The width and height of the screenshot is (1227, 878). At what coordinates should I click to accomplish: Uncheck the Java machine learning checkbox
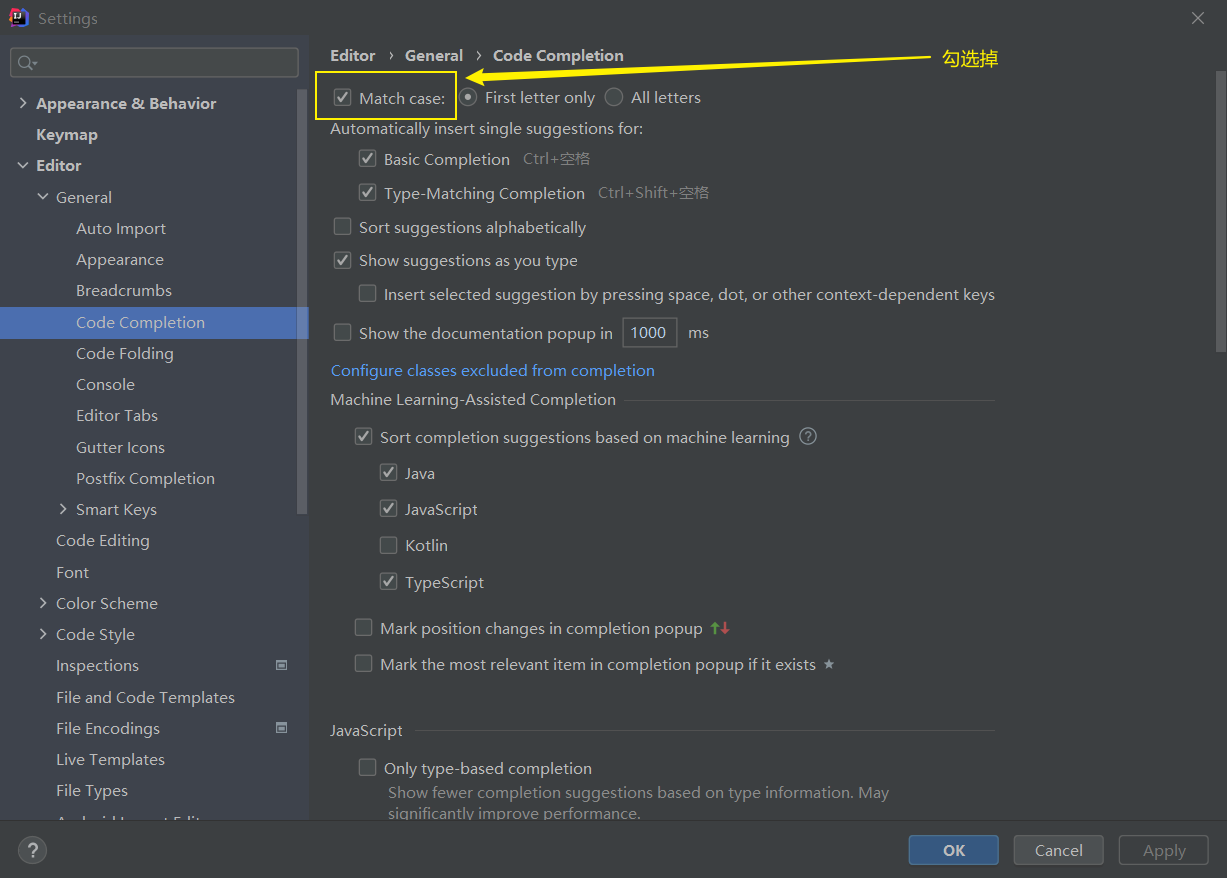pos(389,473)
